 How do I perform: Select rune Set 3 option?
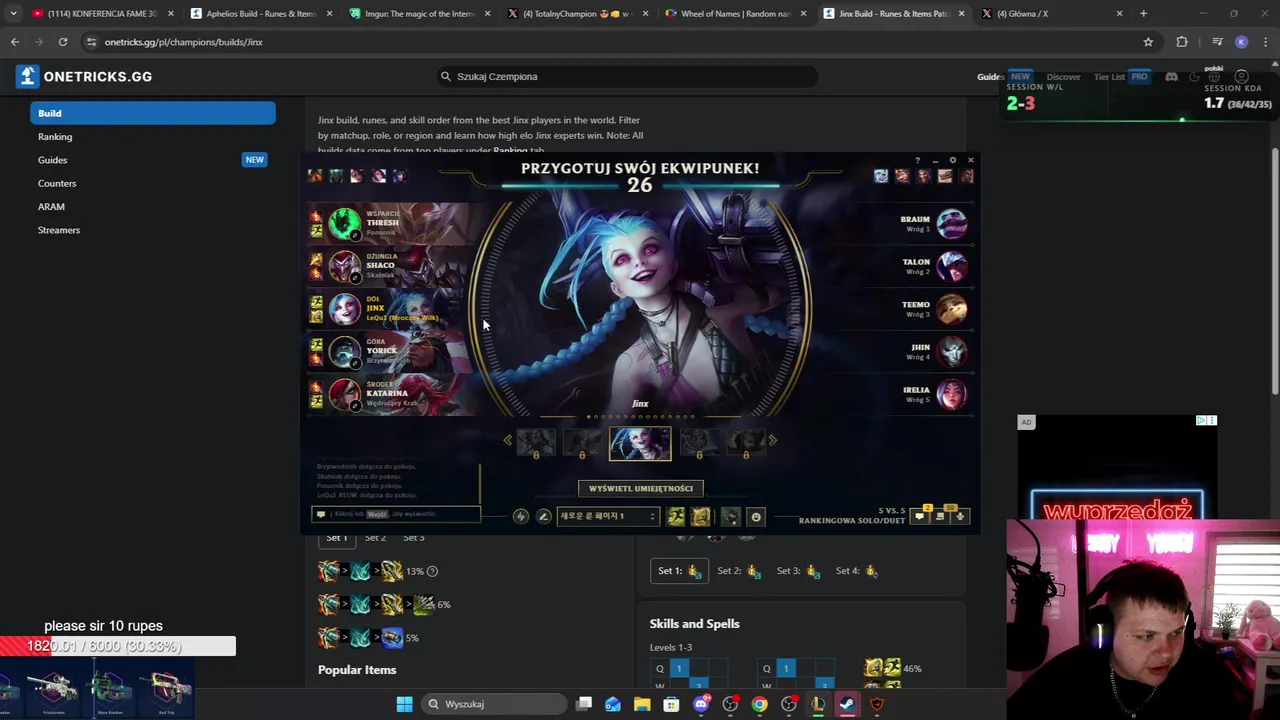799,571
